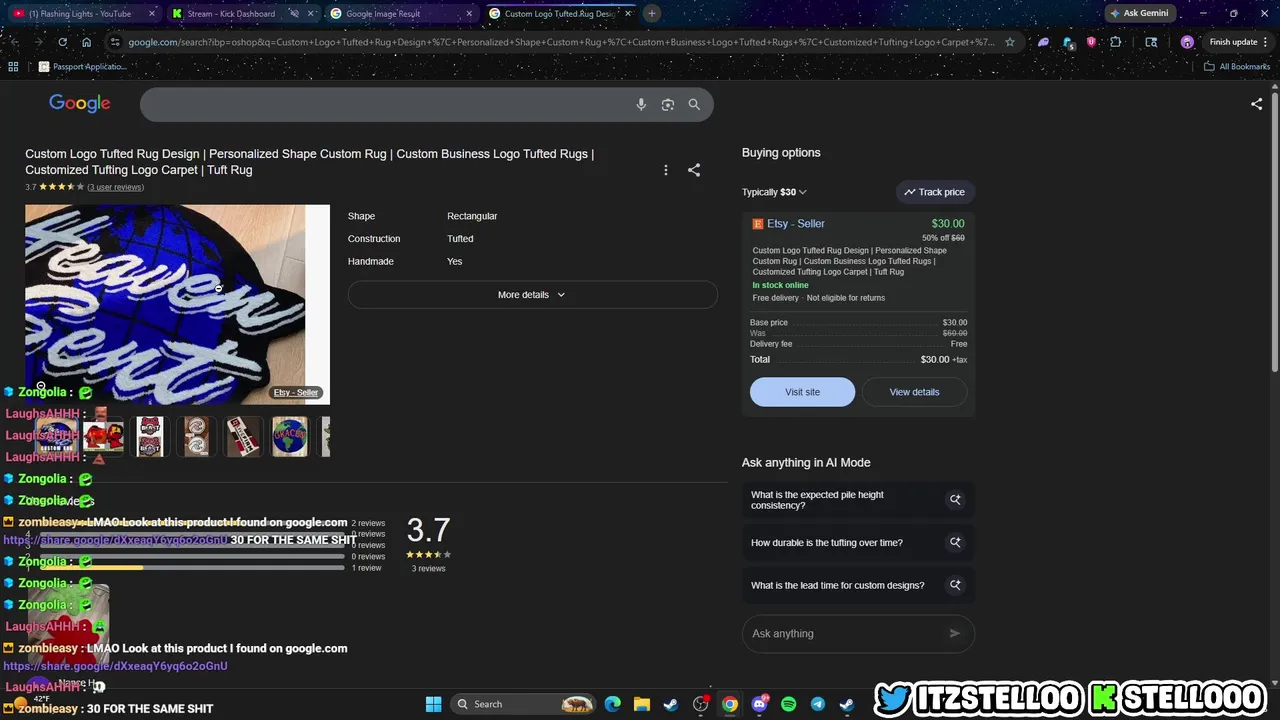Image resolution: width=1280 pixels, height=720 pixels.
Task: Open the site info icon beside the URL
Action: [x=115, y=42]
